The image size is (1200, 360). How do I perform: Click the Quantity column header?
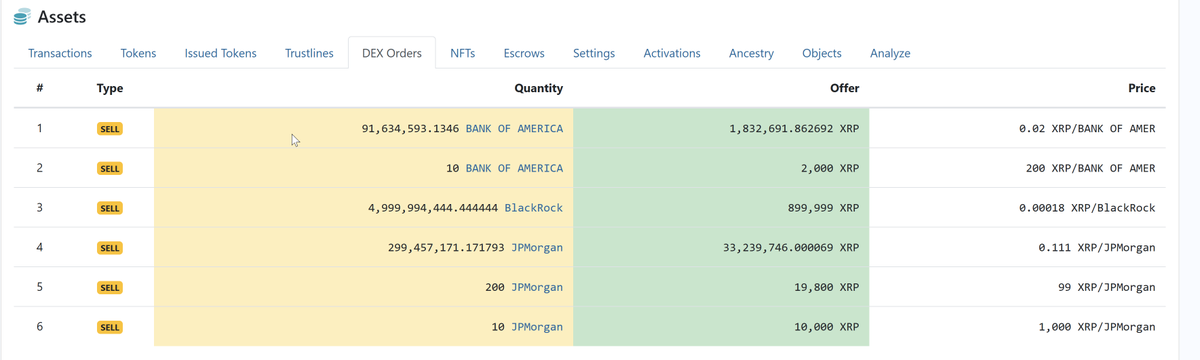(538, 89)
